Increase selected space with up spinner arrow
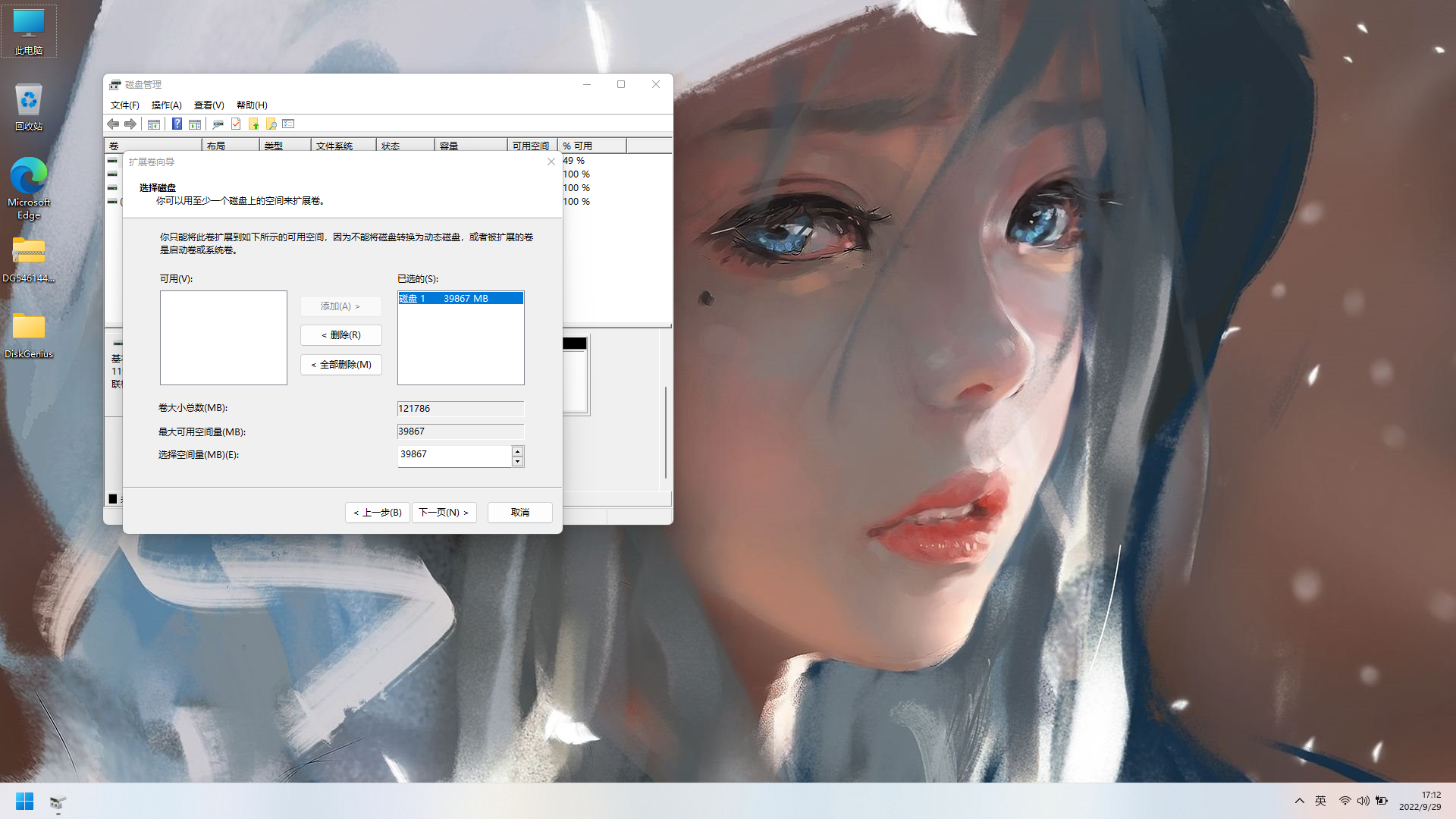The height and width of the screenshot is (819, 1456). pos(517,451)
